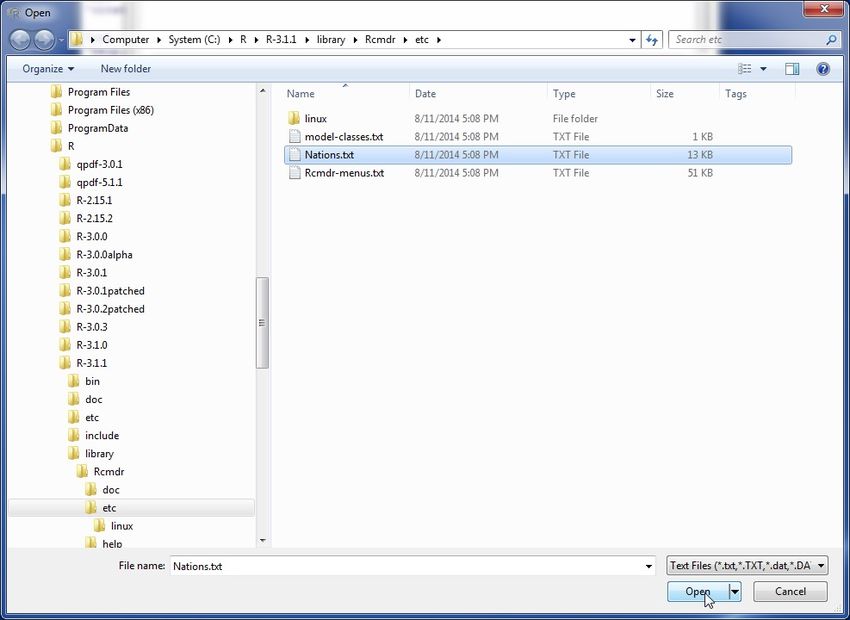Select the R-2.15.2 tree folder
850x620 pixels.
(94, 218)
